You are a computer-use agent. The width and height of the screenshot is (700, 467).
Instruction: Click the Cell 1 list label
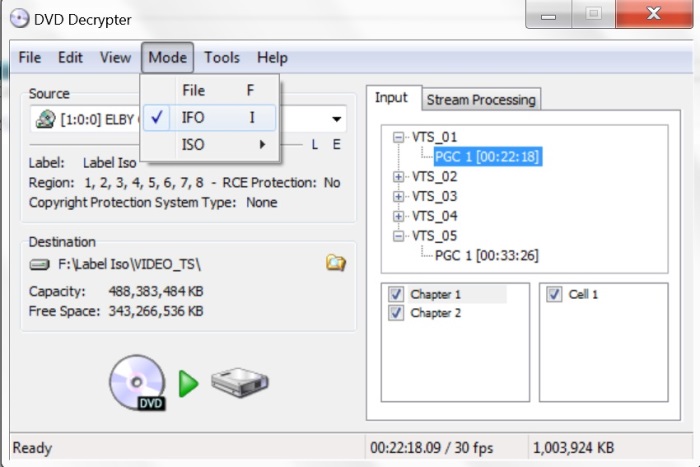583,295
